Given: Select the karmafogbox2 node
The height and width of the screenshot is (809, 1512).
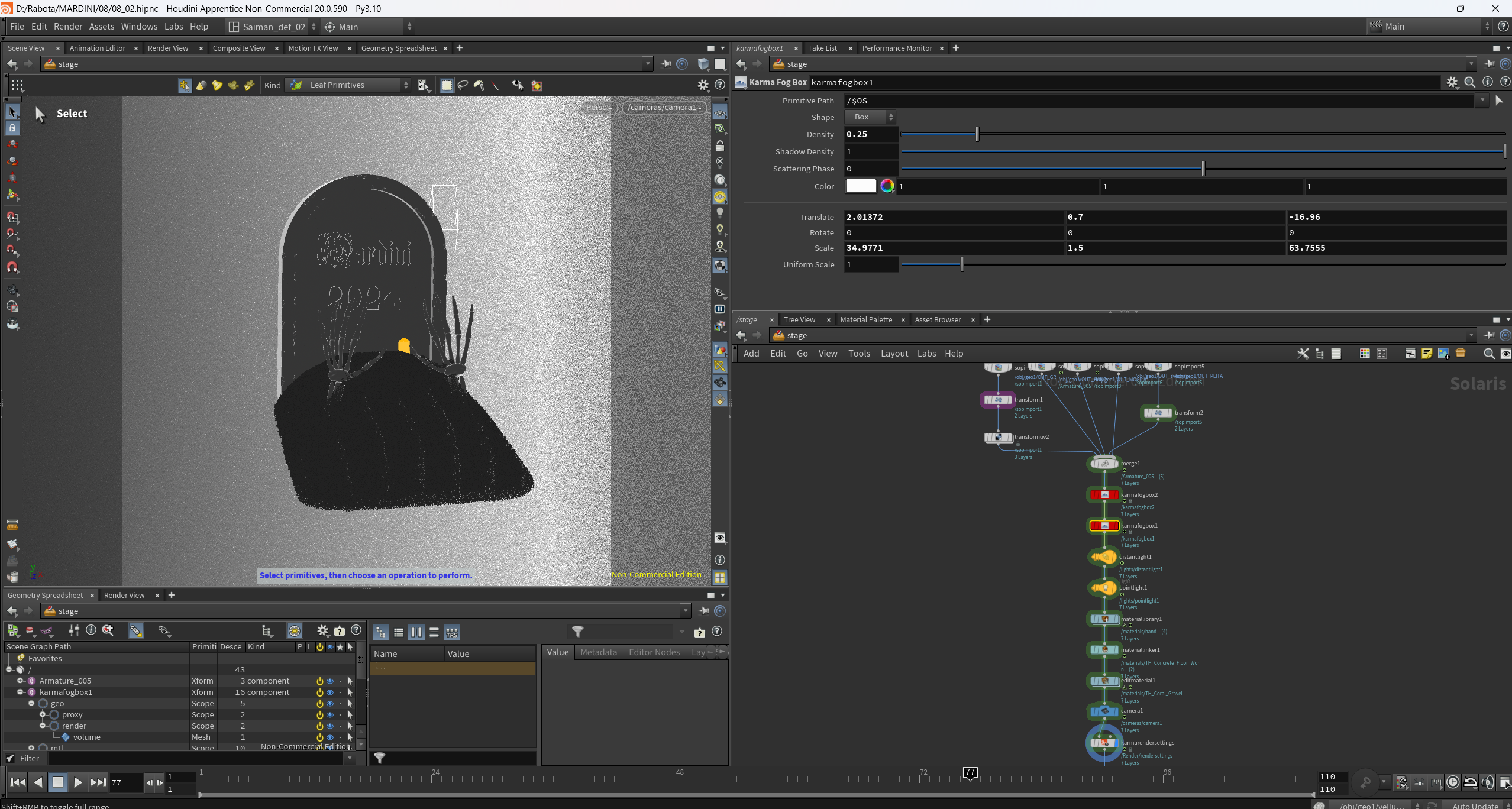Looking at the screenshot, I should click(x=1104, y=495).
